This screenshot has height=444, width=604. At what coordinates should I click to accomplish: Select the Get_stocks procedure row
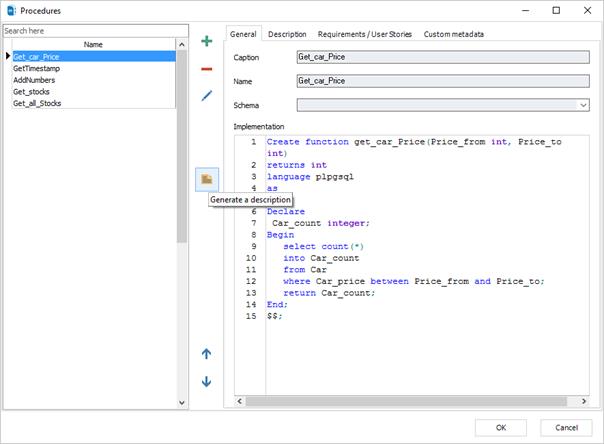94,92
